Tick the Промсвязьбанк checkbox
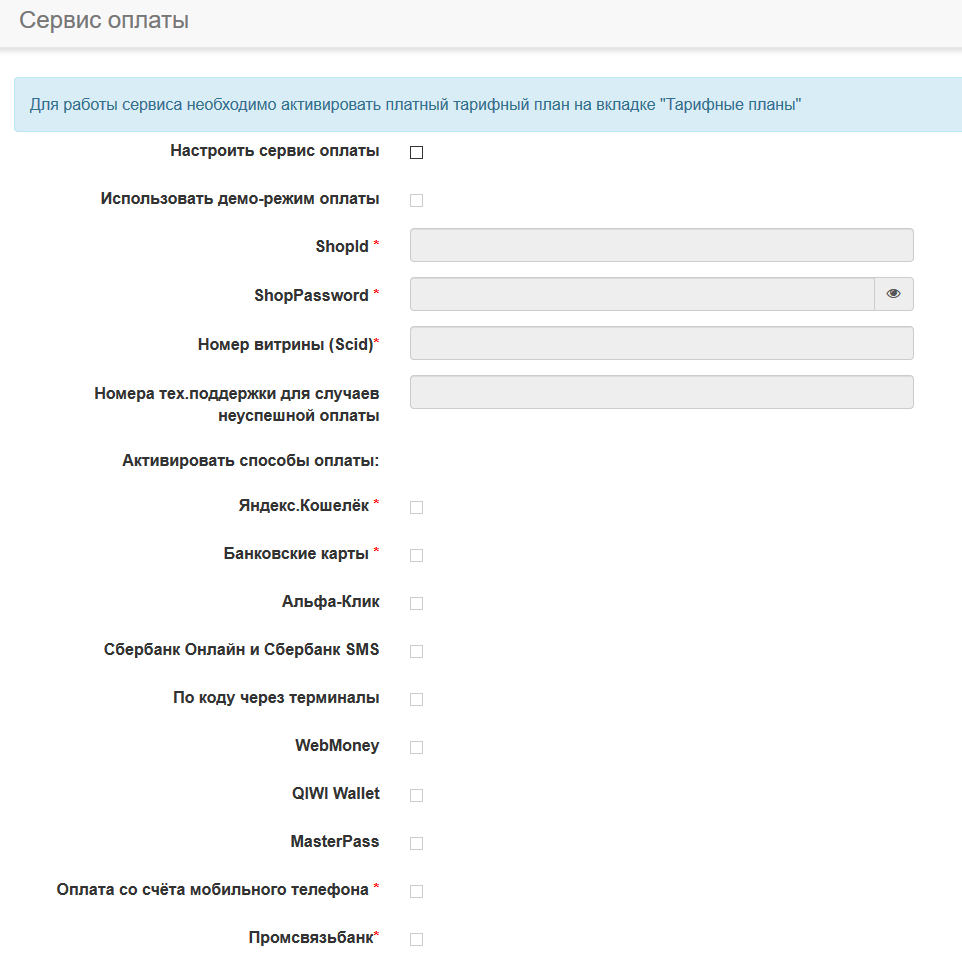Screen dimensions: 962x955 pos(417,939)
